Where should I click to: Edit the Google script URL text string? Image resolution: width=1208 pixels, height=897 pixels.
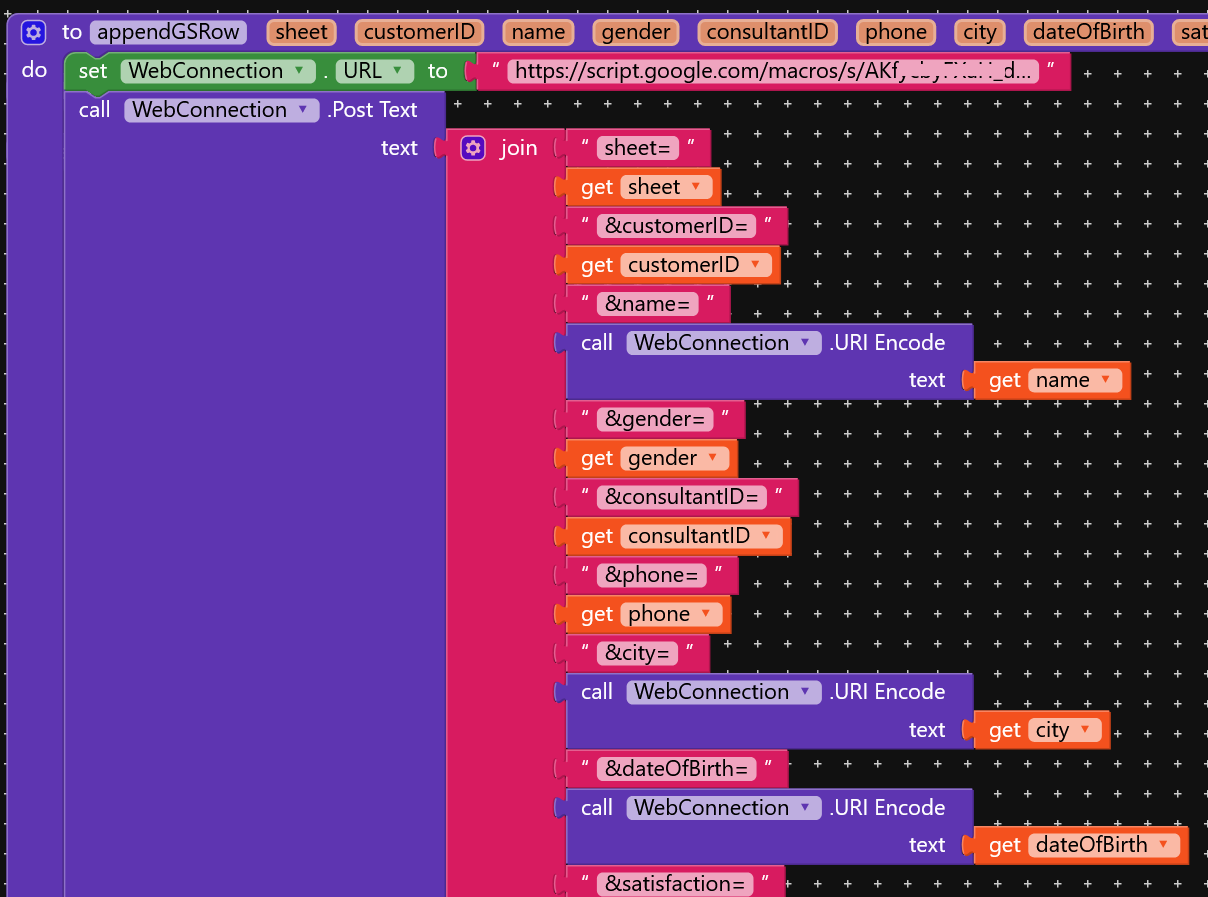tap(775, 70)
